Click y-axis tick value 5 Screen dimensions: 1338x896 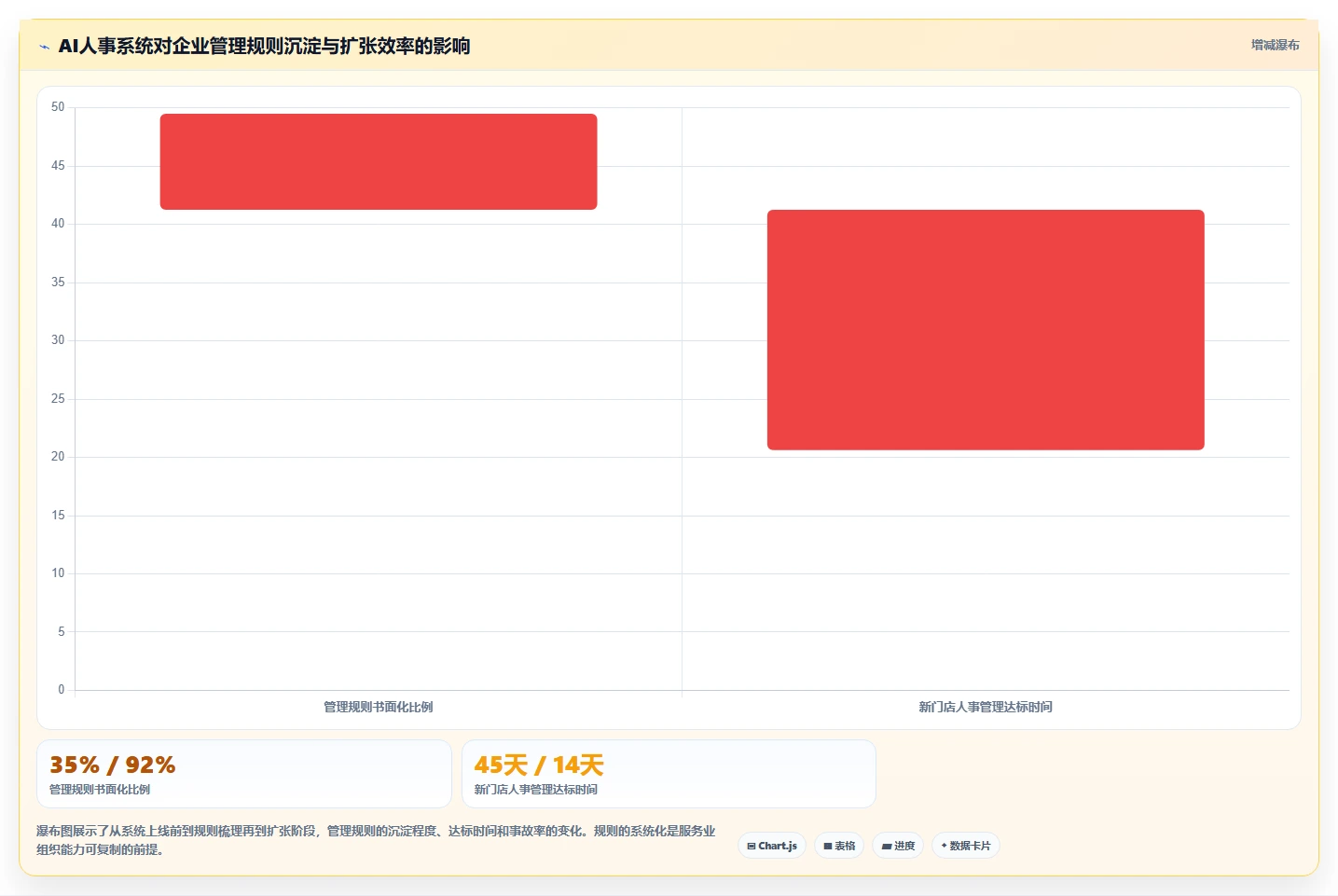[x=62, y=632]
